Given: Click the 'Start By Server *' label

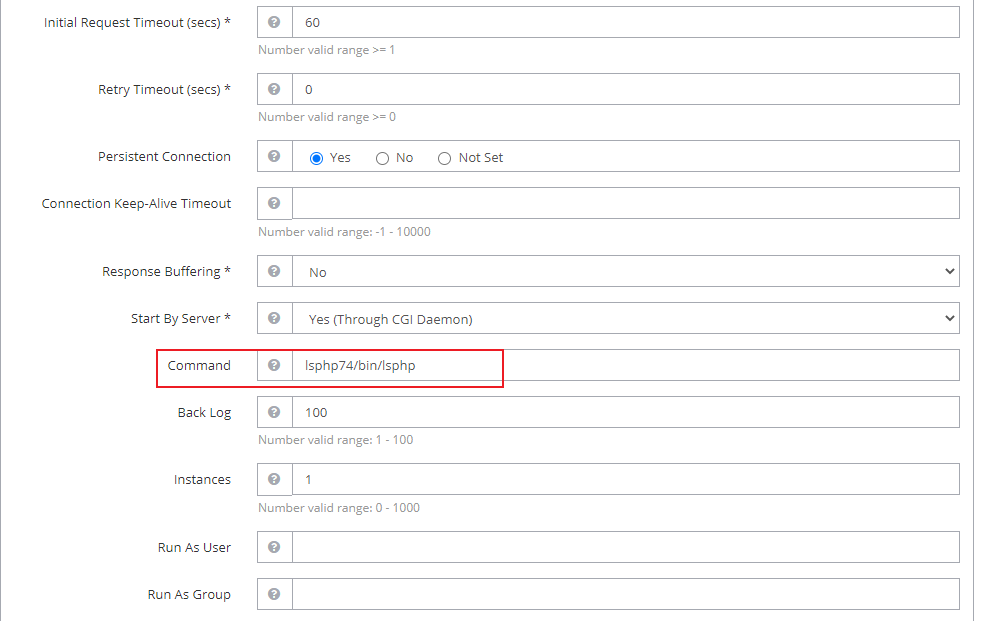Looking at the screenshot, I should pos(181,319).
